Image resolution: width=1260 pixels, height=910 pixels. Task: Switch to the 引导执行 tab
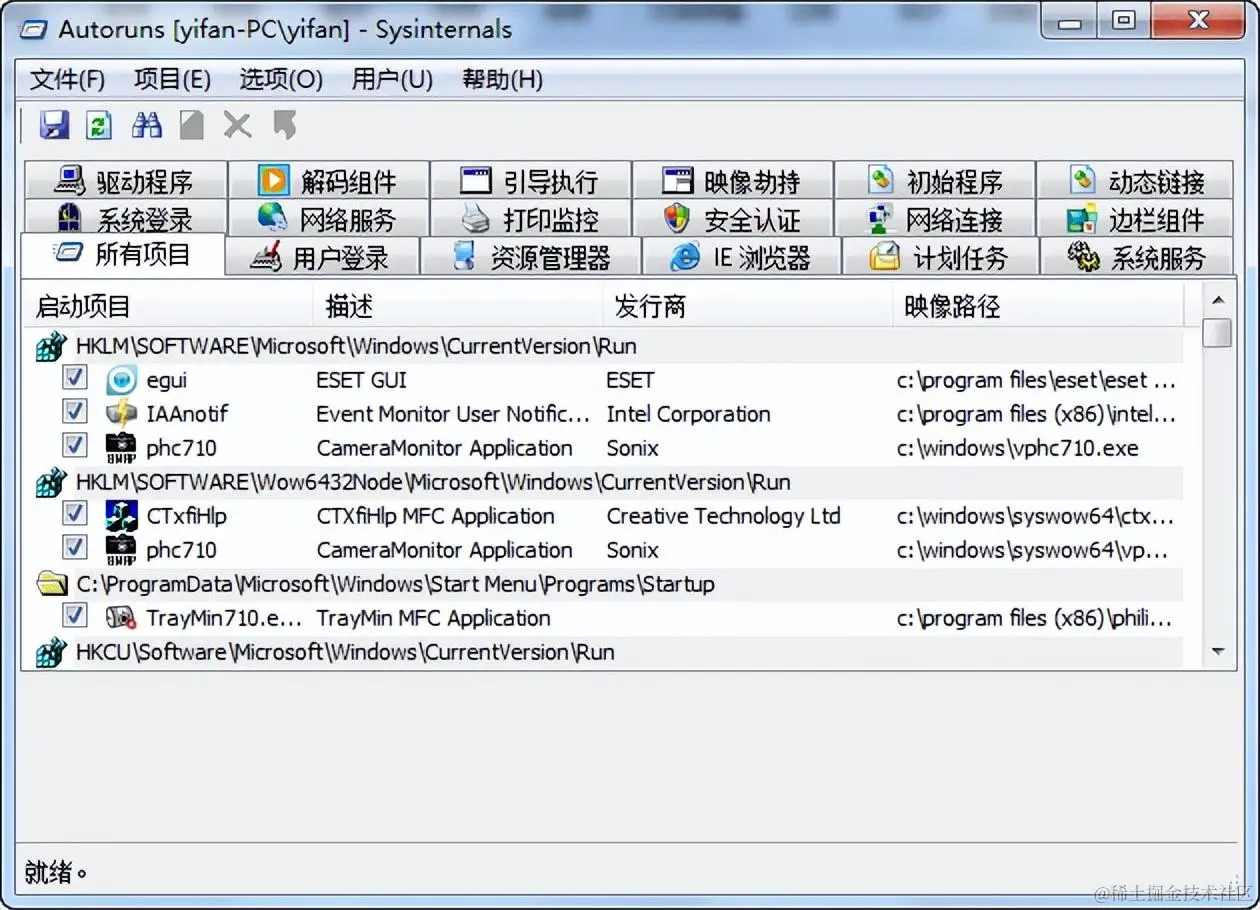pyautogui.click(x=531, y=181)
